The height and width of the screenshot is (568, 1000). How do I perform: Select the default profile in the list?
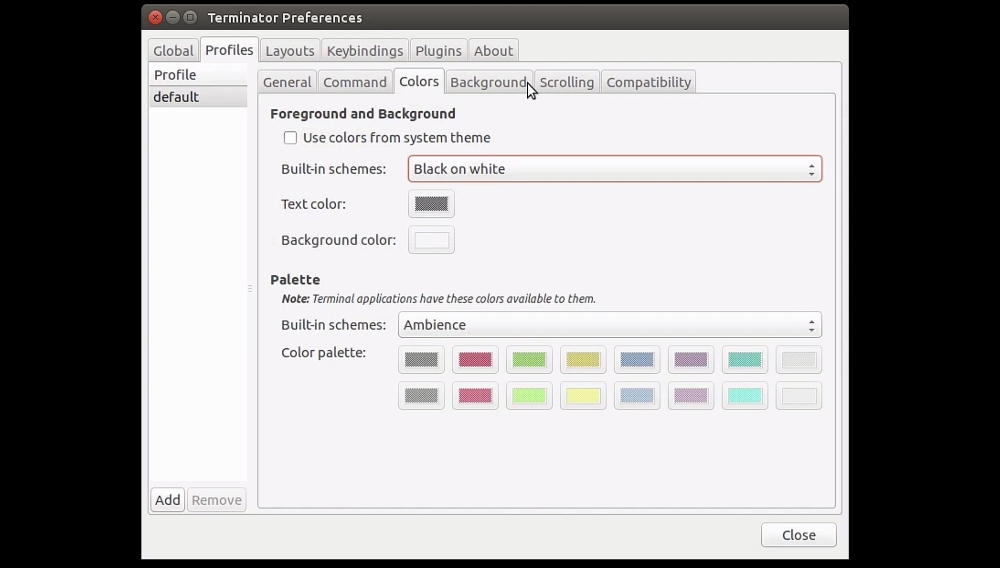tap(198, 97)
